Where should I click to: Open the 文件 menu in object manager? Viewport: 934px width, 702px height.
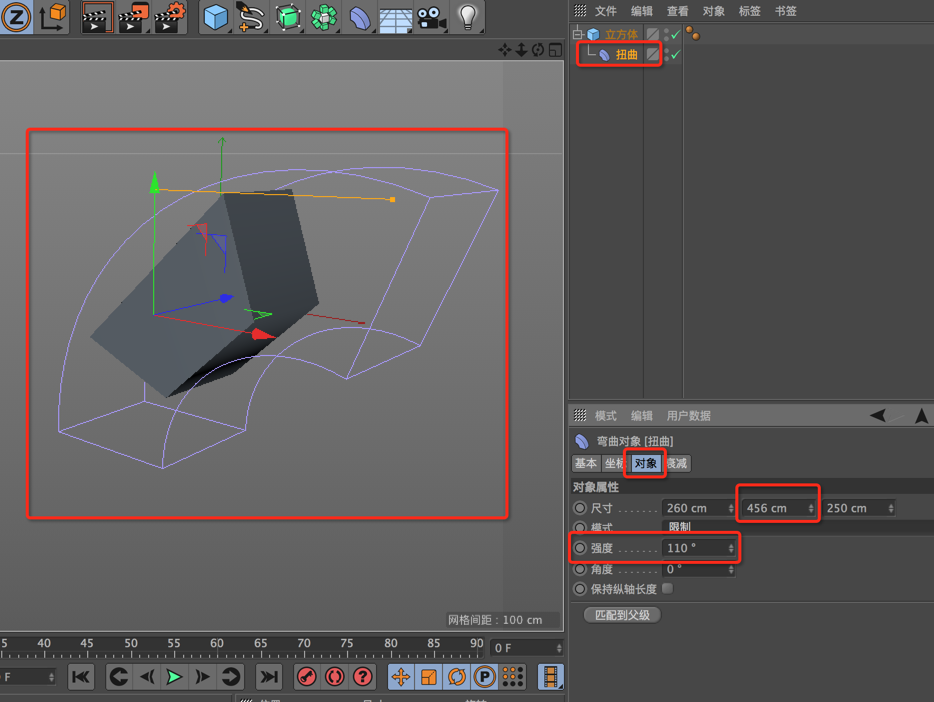tap(605, 11)
